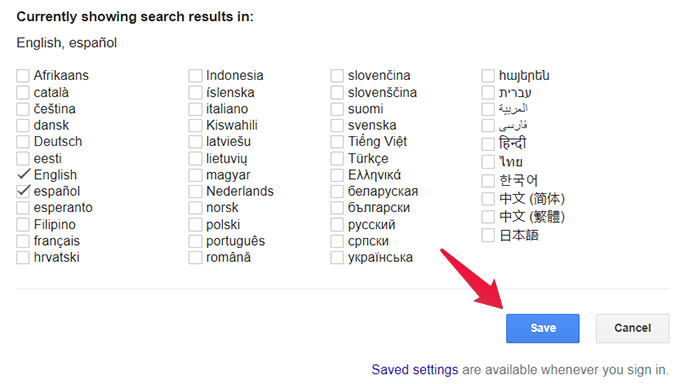Enable the 日本語 language checkbox
Image resolution: width=680 pixels, height=384 pixels.
488,235
